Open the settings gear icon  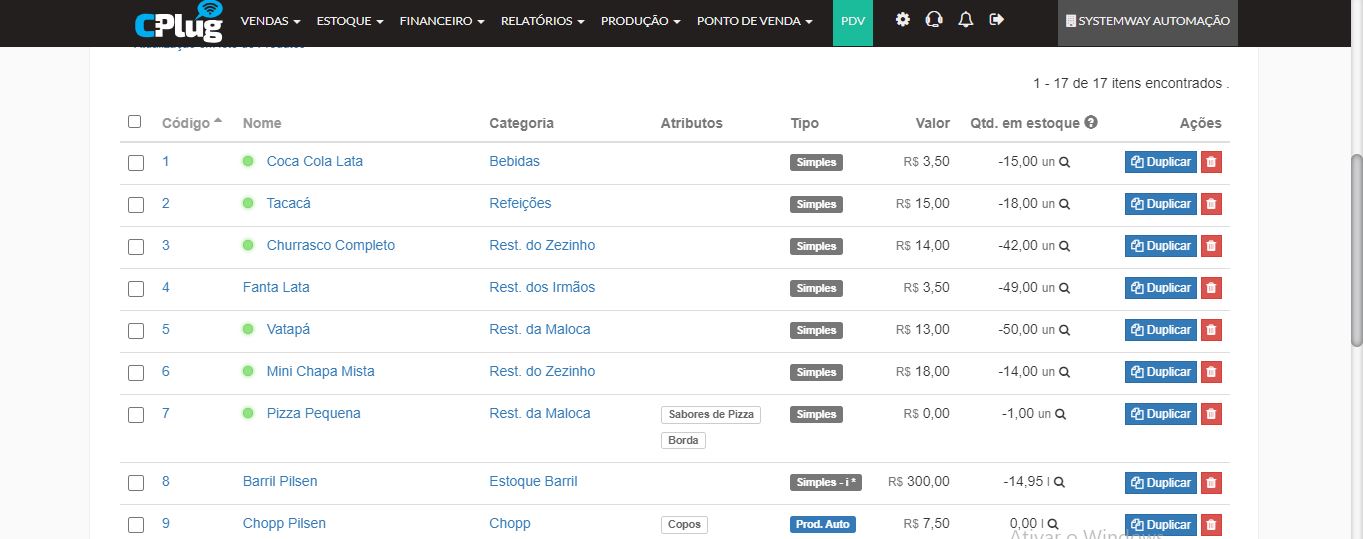[x=902, y=20]
